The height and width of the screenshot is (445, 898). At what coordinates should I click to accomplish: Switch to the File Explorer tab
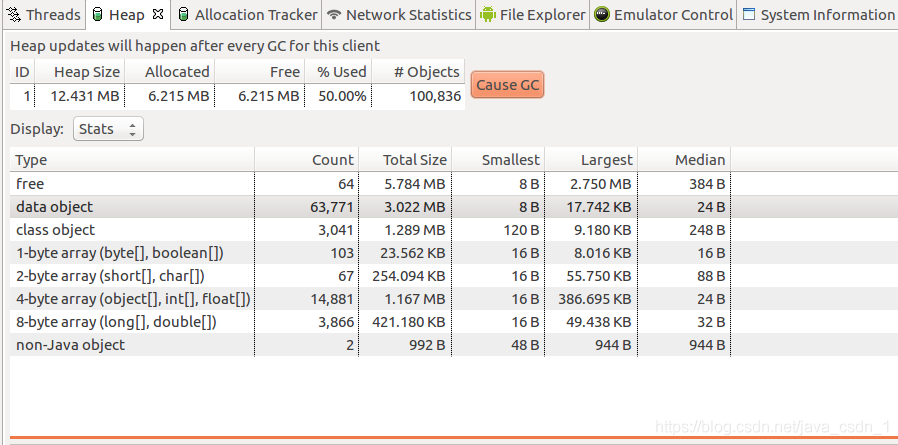coord(533,15)
